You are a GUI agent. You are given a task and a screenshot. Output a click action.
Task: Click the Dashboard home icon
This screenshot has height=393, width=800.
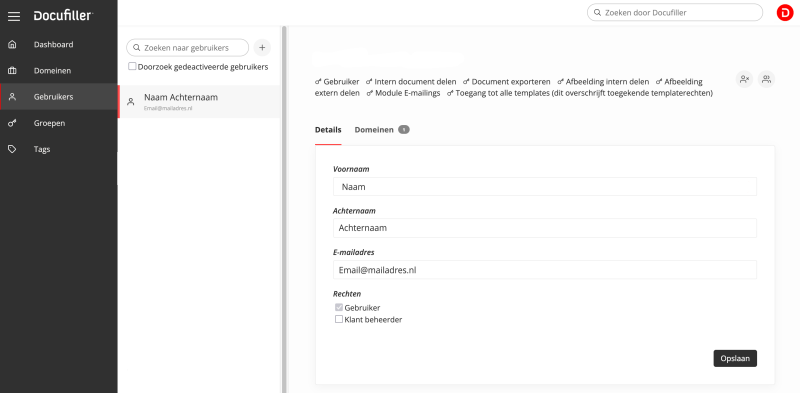pyautogui.click(x=13, y=44)
